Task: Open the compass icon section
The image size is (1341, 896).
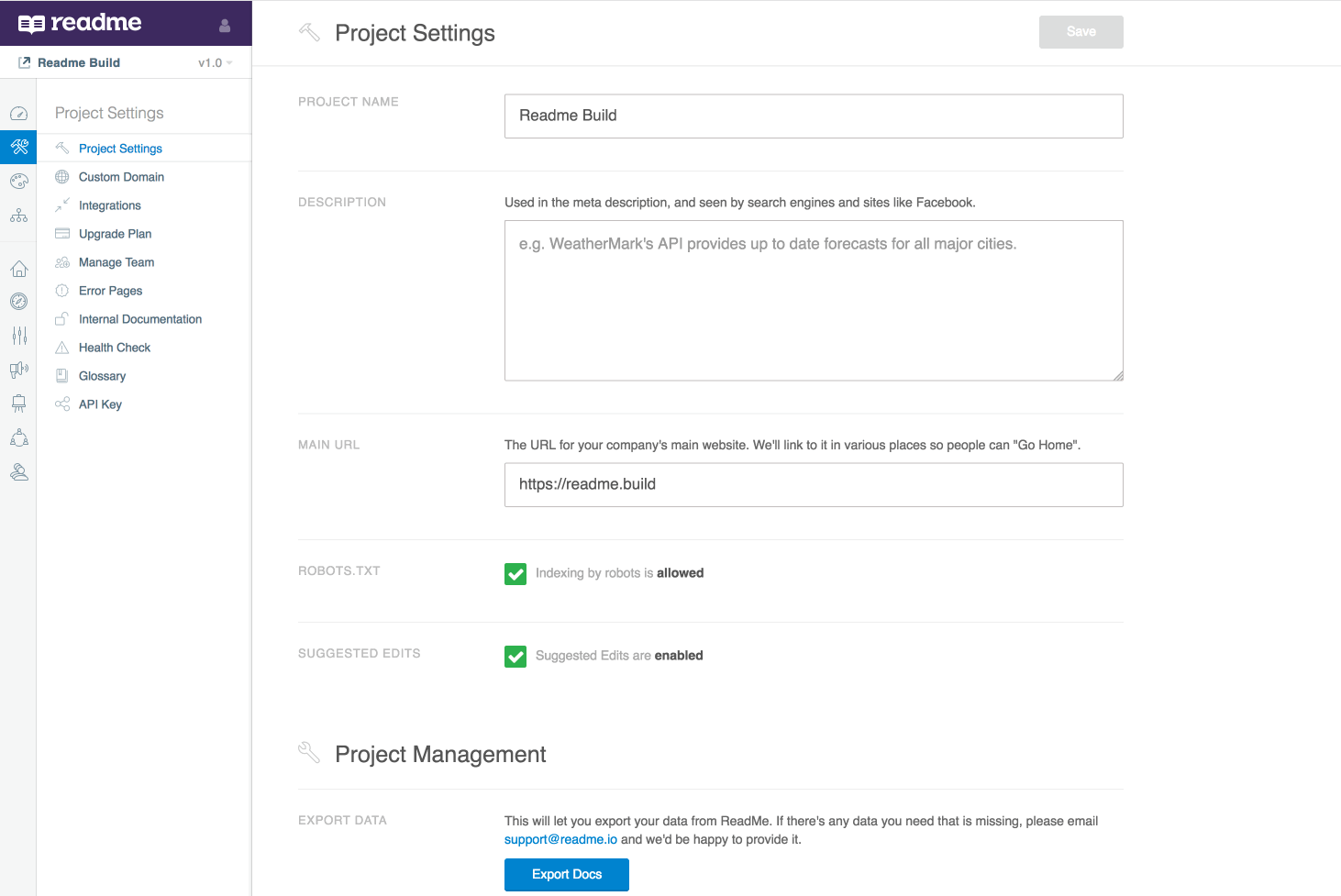Action: pos(18,302)
